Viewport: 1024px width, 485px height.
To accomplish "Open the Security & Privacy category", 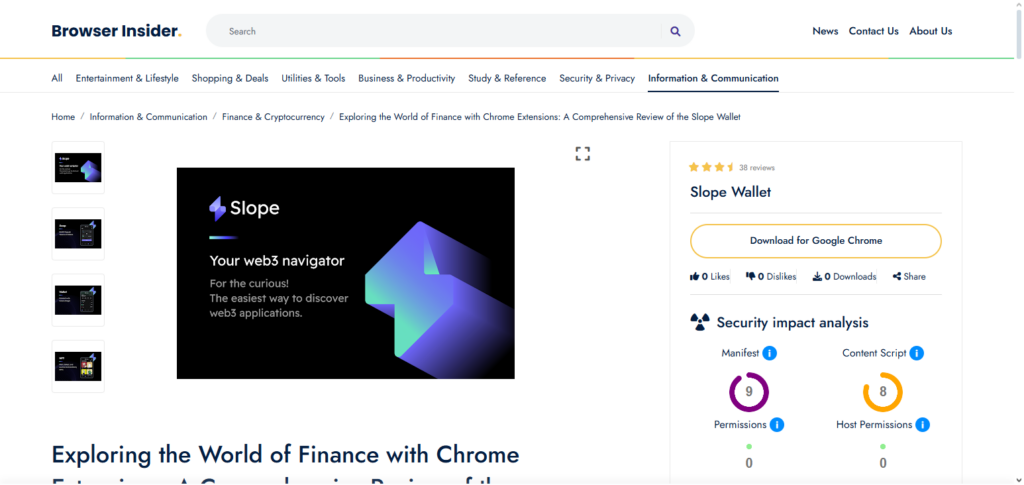I will (597, 78).
